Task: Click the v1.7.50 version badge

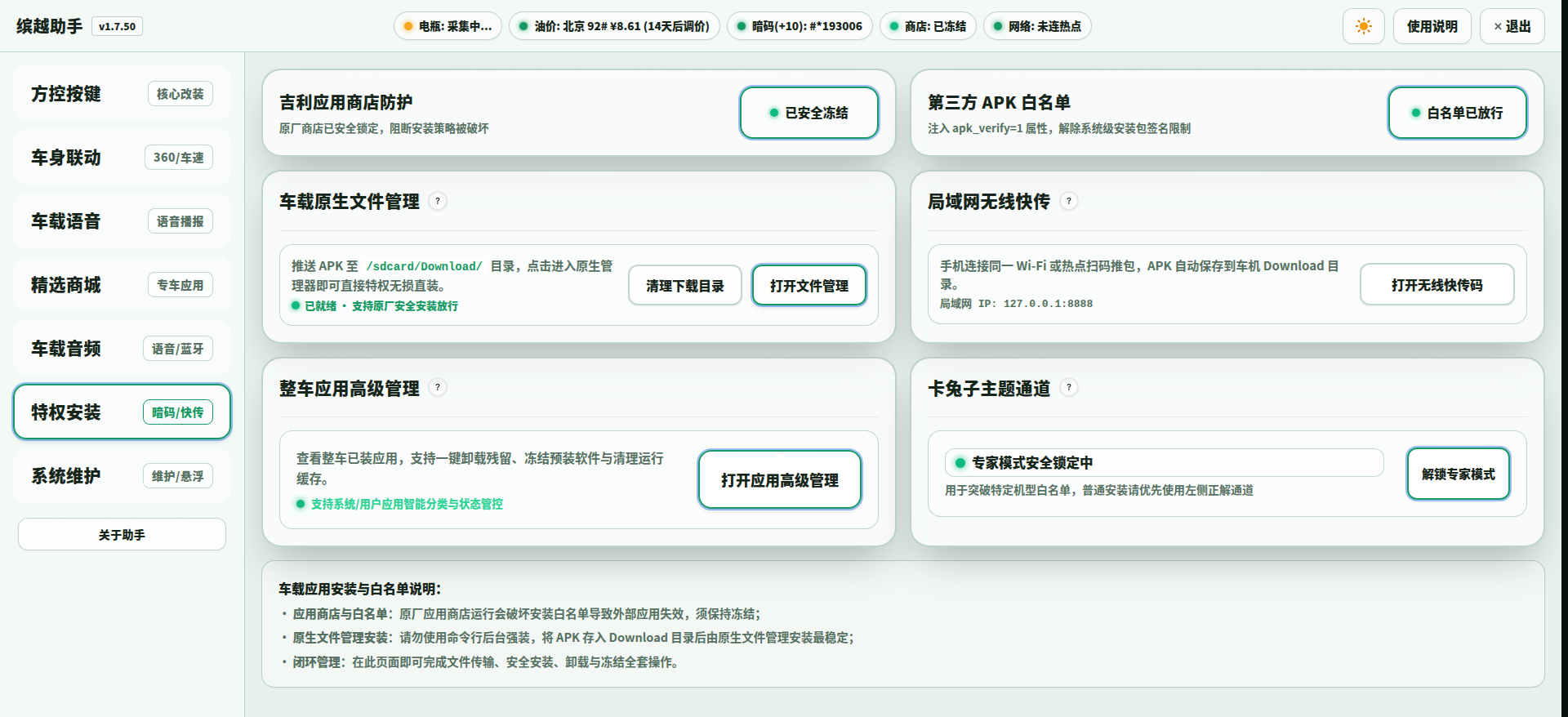Action: click(x=117, y=26)
